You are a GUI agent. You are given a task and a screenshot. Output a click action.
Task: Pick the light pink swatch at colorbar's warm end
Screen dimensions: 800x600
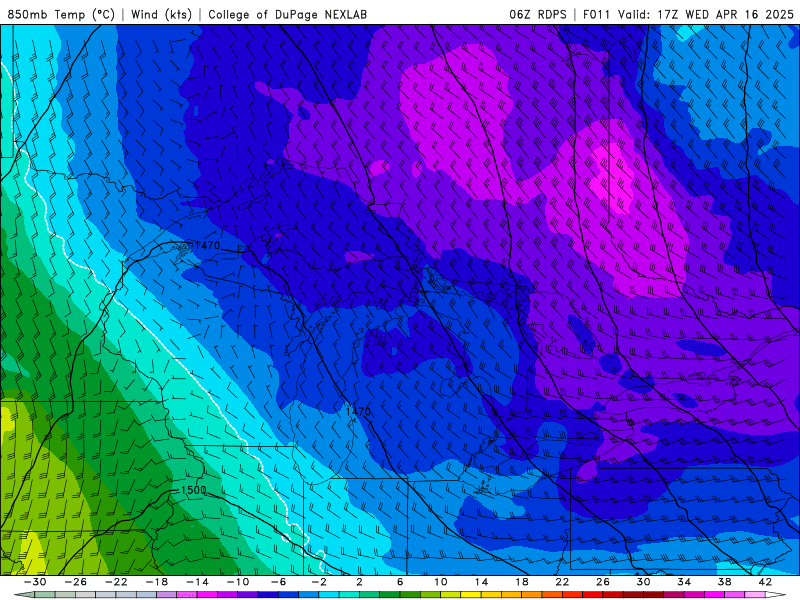pyautogui.click(x=755, y=595)
